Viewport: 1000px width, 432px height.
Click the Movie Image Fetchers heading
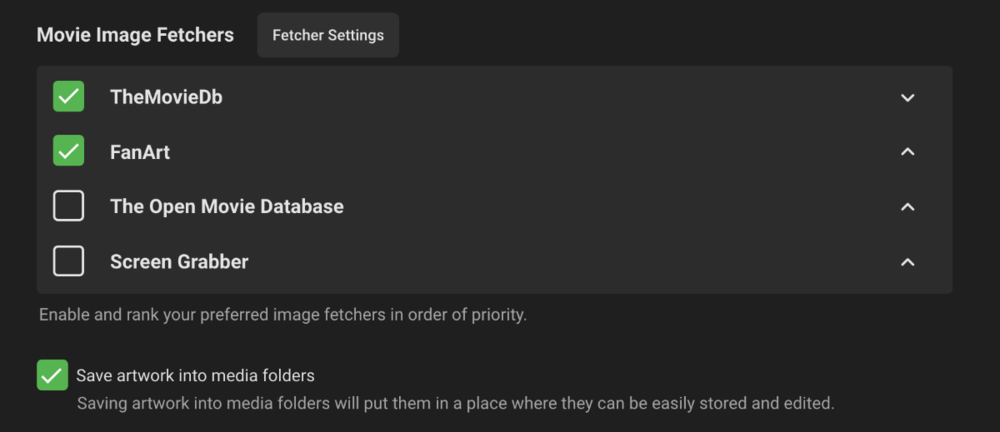click(x=135, y=35)
